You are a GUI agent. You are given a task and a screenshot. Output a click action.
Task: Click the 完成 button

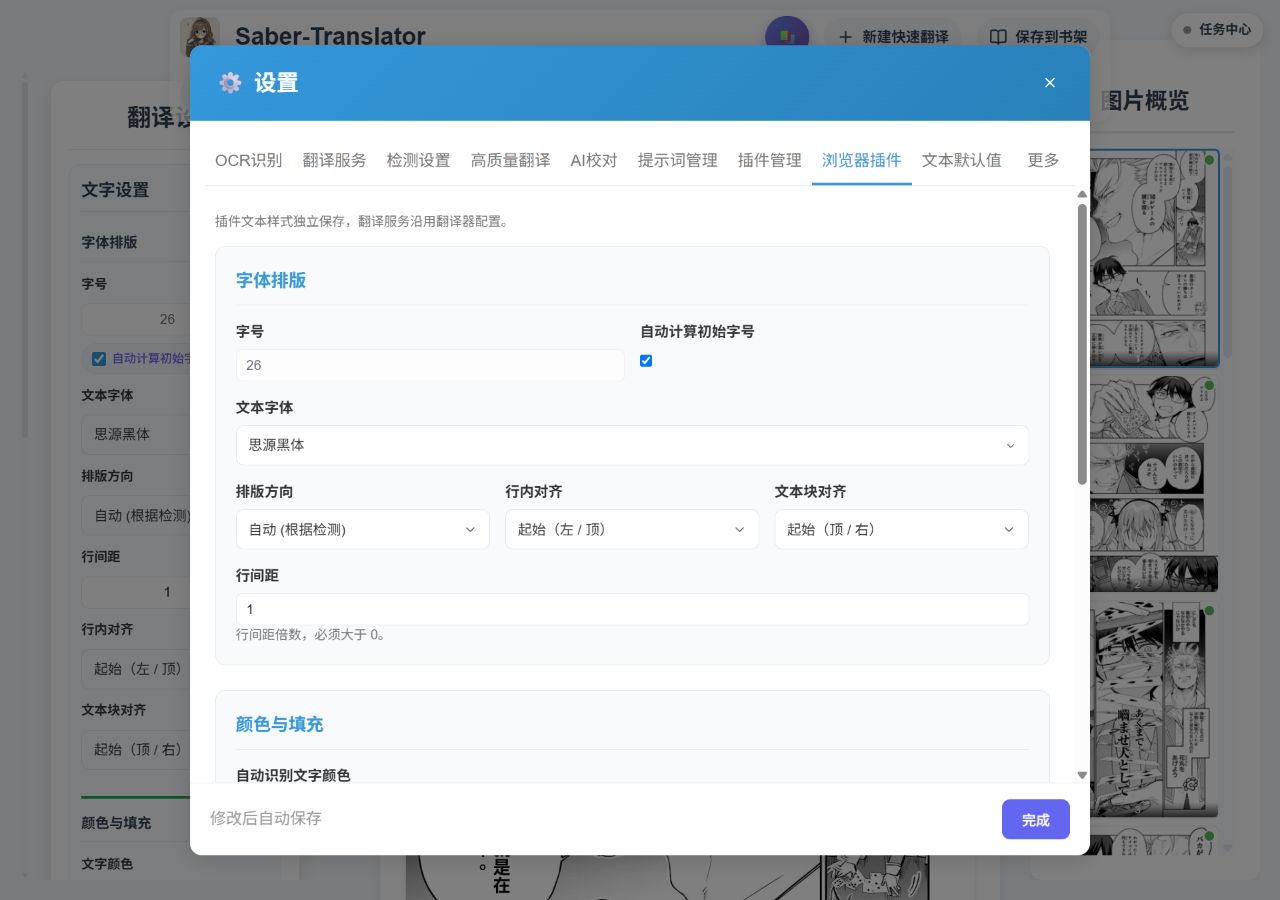tap(1036, 820)
